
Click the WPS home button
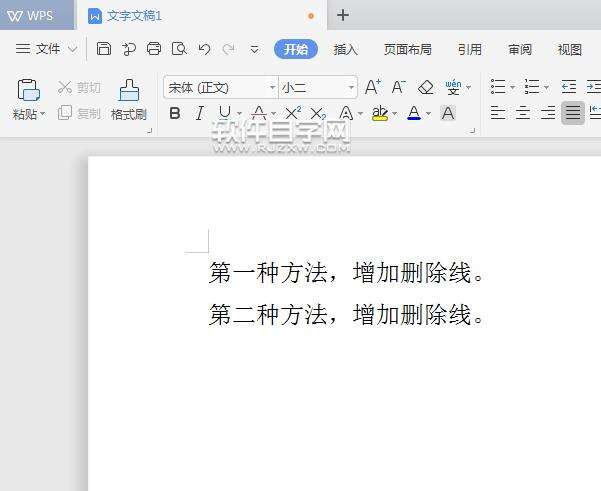pos(37,15)
